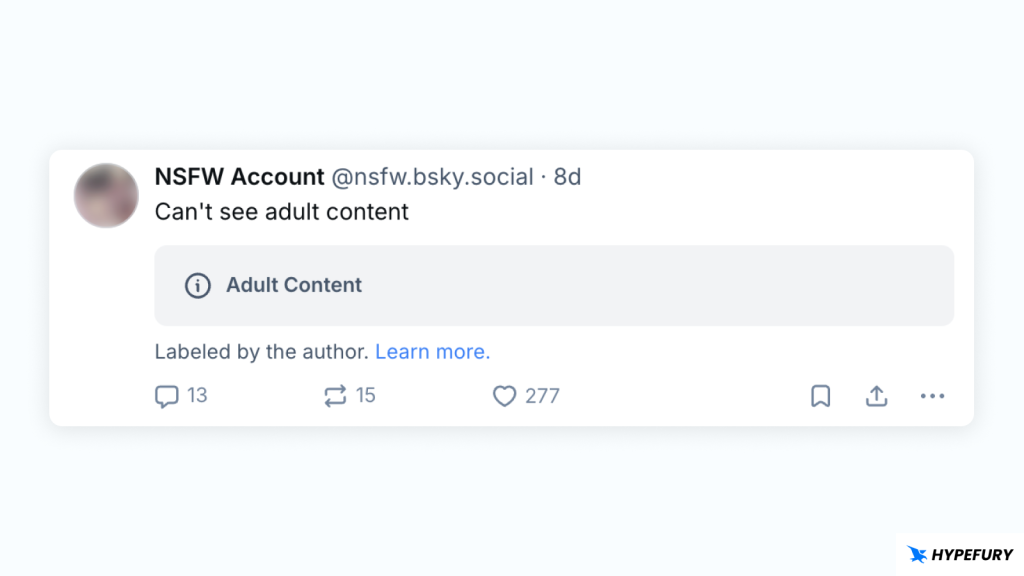Click the bookmark icon to save the post
Viewport: 1024px width, 576px height.
tap(820, 395)
